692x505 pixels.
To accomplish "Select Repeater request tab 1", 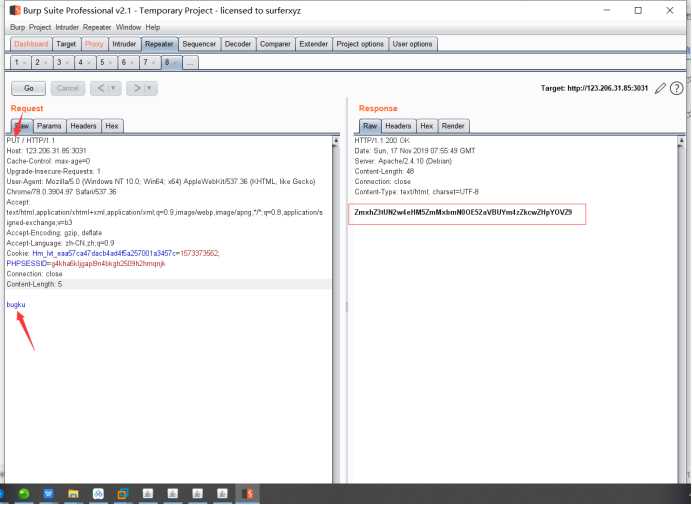I will [20, 63].
